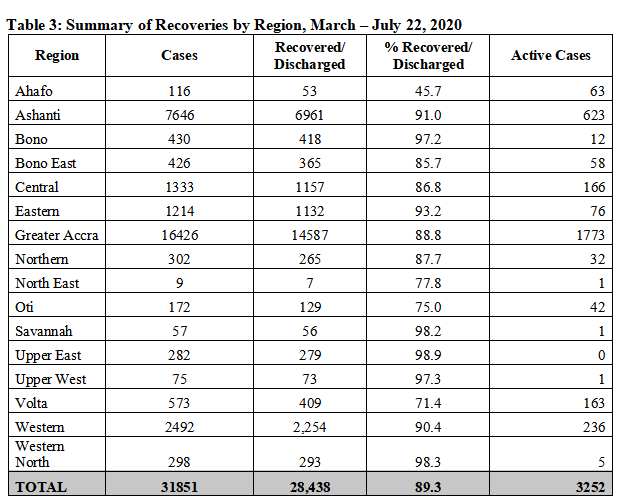Click the 'Cases' column header
Image resolution: width=625 pixels, height=504 pixels.
coord(179,56)
